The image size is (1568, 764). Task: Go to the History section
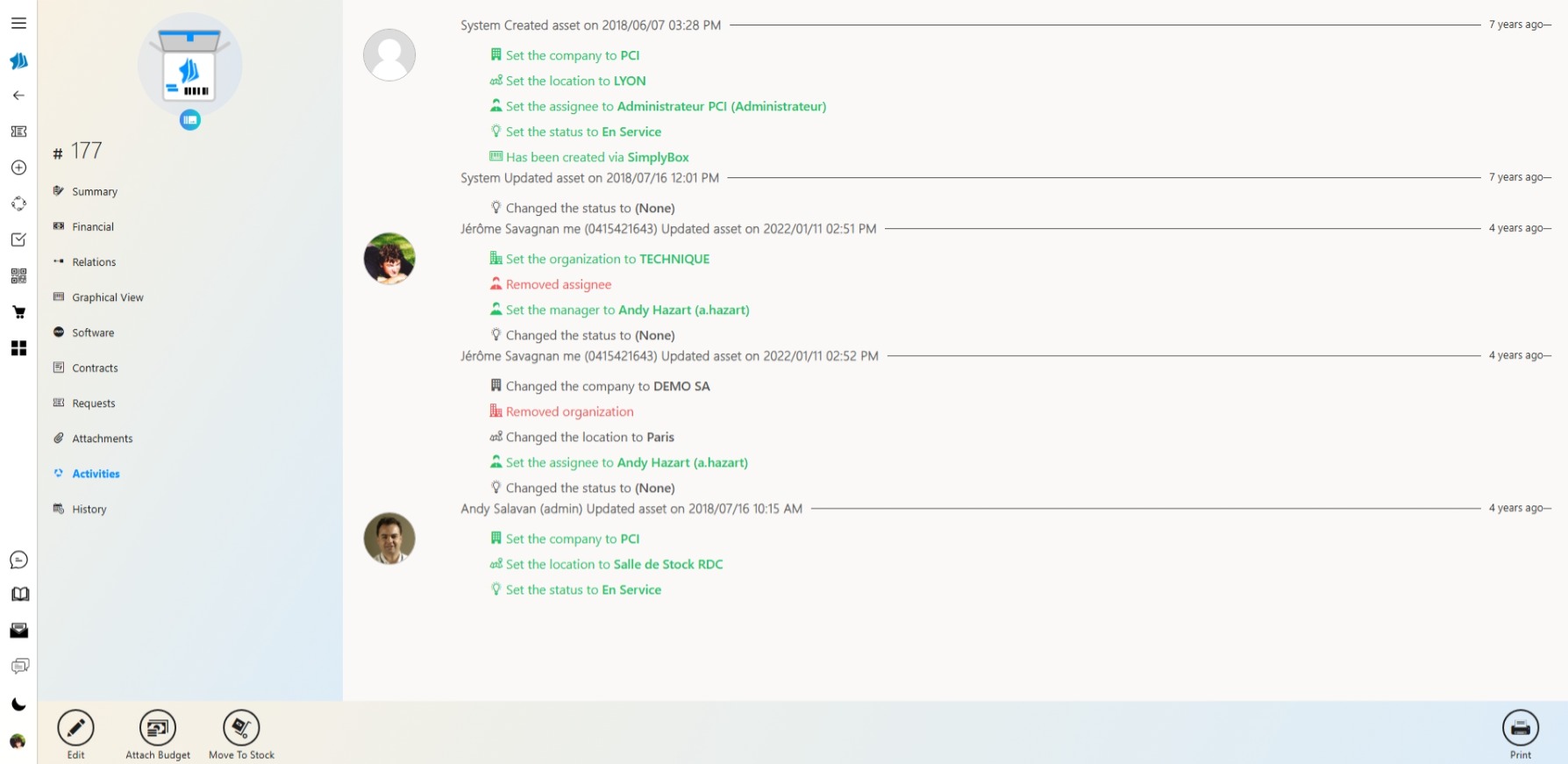click(x=89, y=510)
